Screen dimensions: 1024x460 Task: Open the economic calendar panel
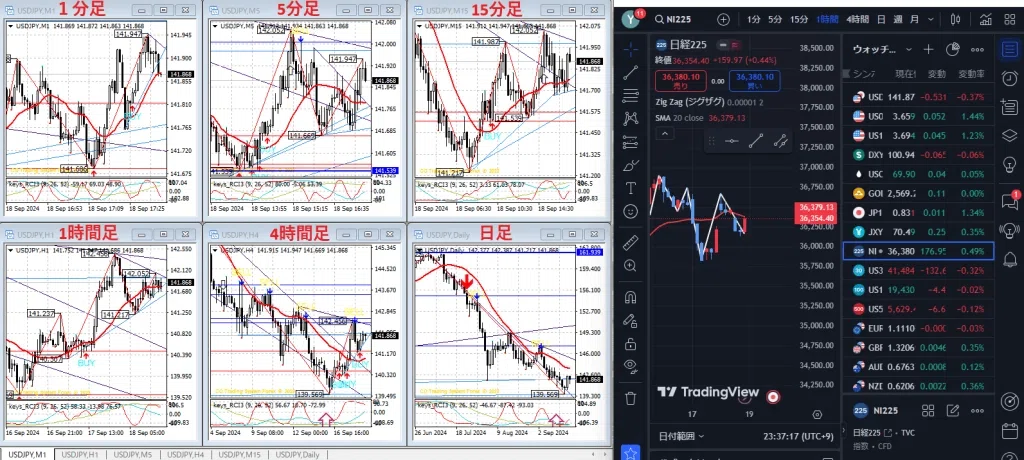coord(1009,431)
